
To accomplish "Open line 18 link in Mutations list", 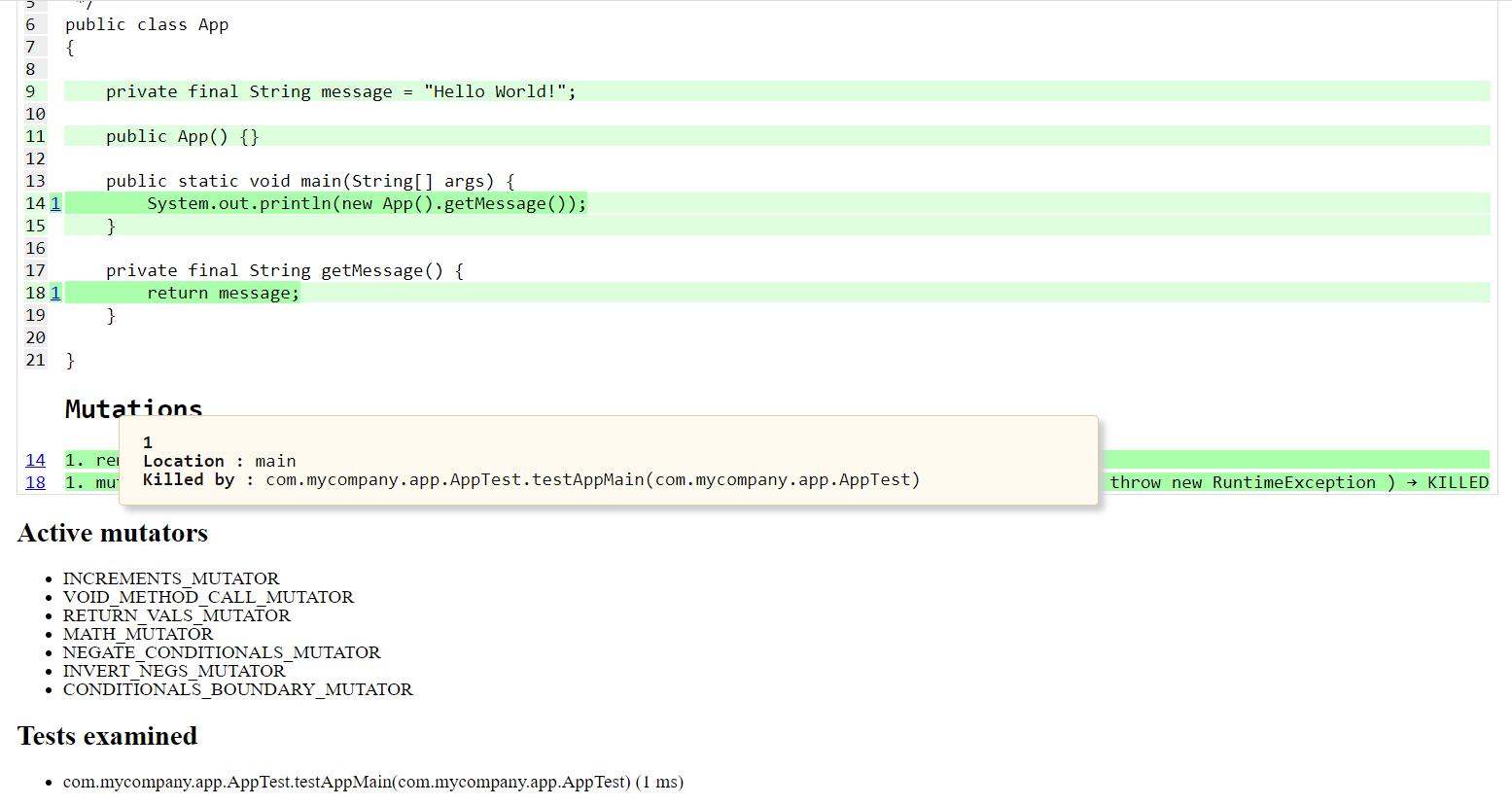I will click(x=35, y=482).
